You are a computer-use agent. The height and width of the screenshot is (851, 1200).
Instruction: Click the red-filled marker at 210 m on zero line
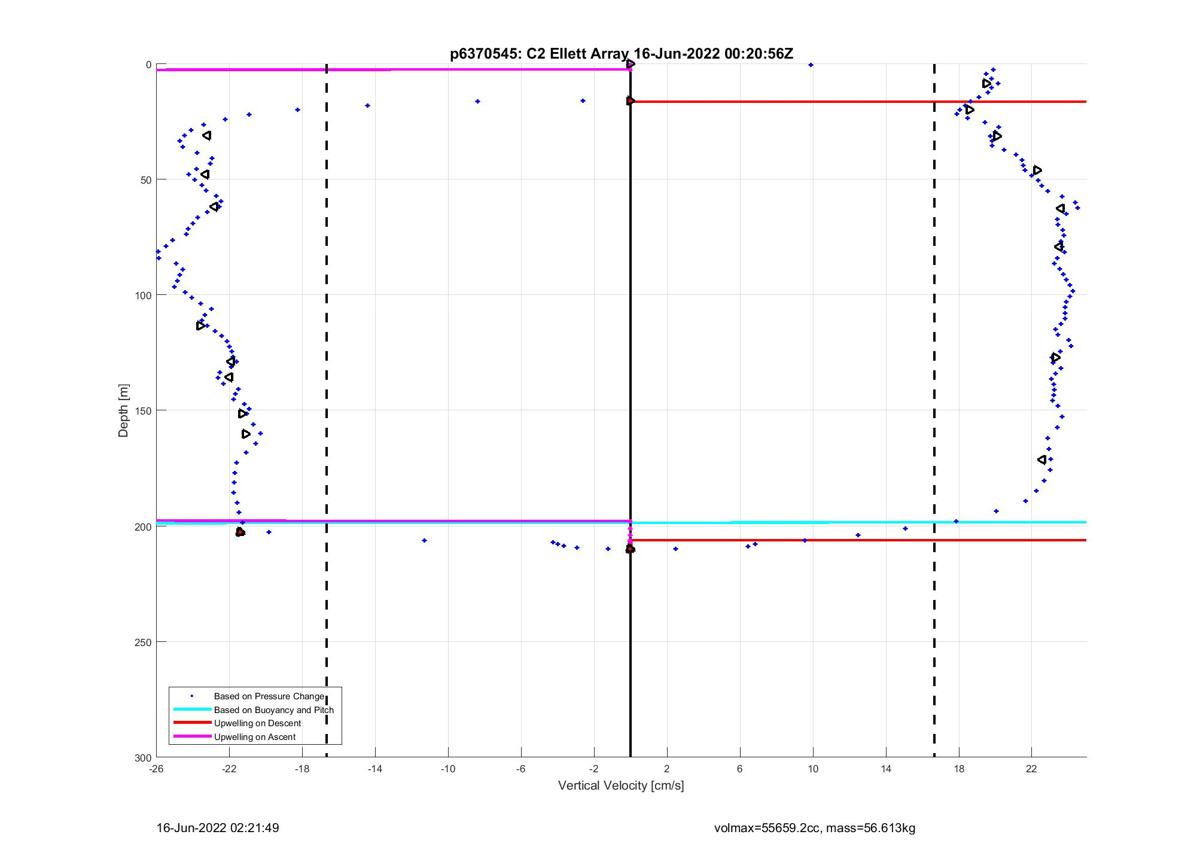(x=630, y=549)
